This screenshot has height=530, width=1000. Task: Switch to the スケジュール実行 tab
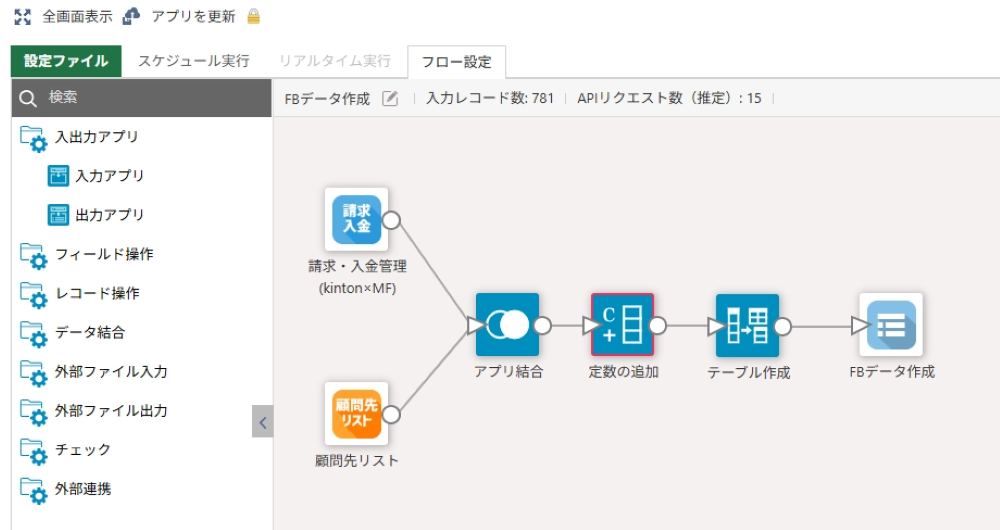click(x=194, y=61)
